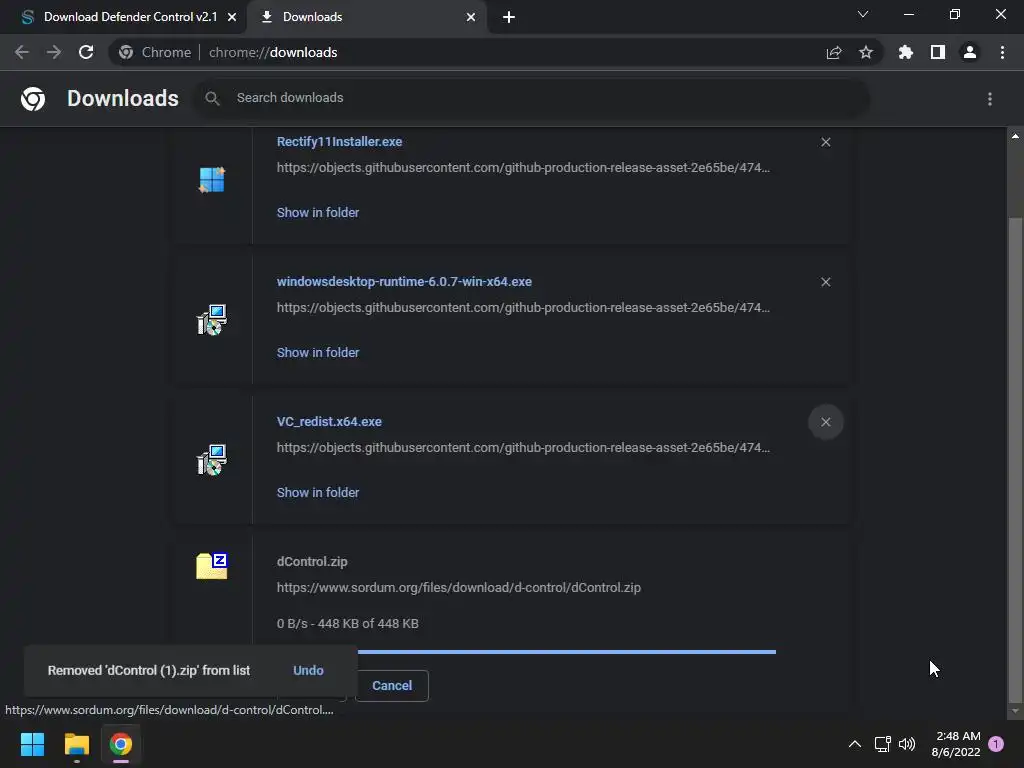This screenshot has width=1024, height=768.
Task: Cancel the dControl.zip download
Action: click(x=392, y=686)
